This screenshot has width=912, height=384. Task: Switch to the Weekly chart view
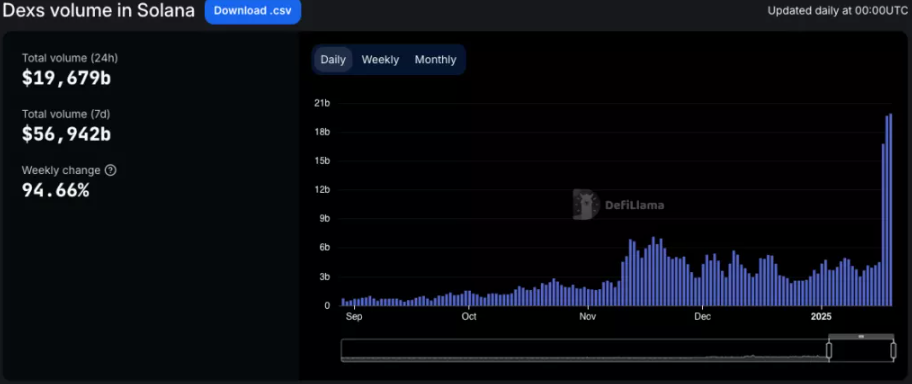pos(380,59)
